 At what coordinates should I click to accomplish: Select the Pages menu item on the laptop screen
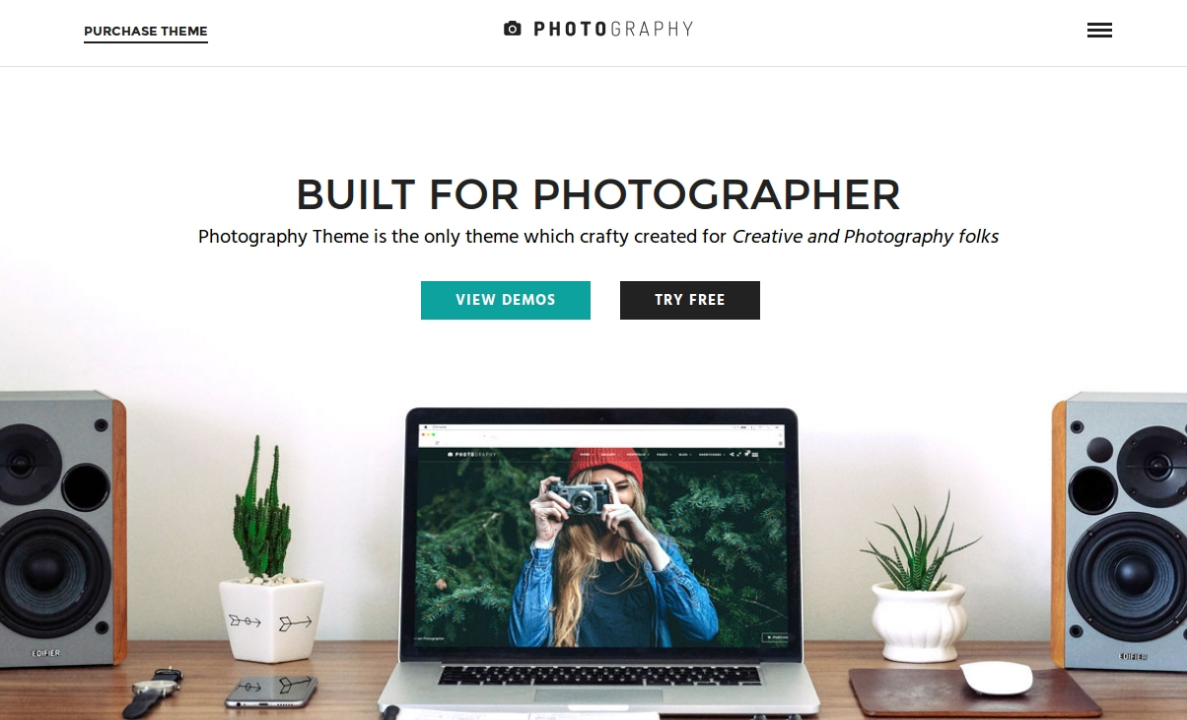664,454
